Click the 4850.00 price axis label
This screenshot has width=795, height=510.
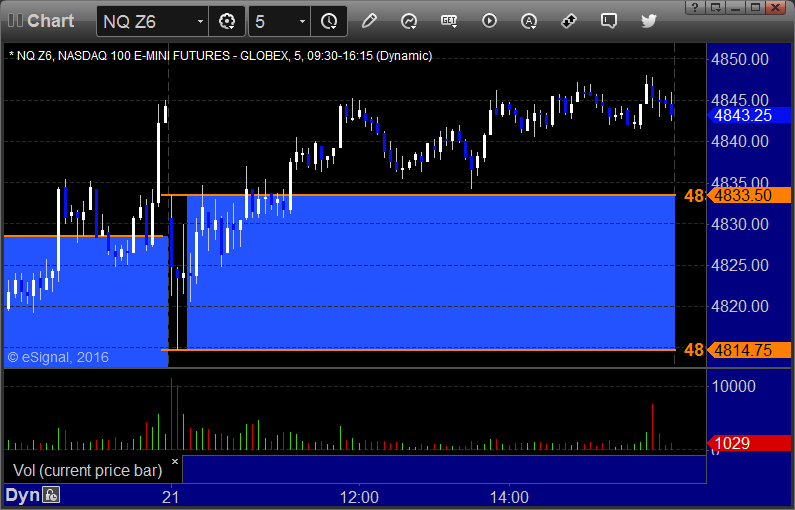[x=740, y=59]
